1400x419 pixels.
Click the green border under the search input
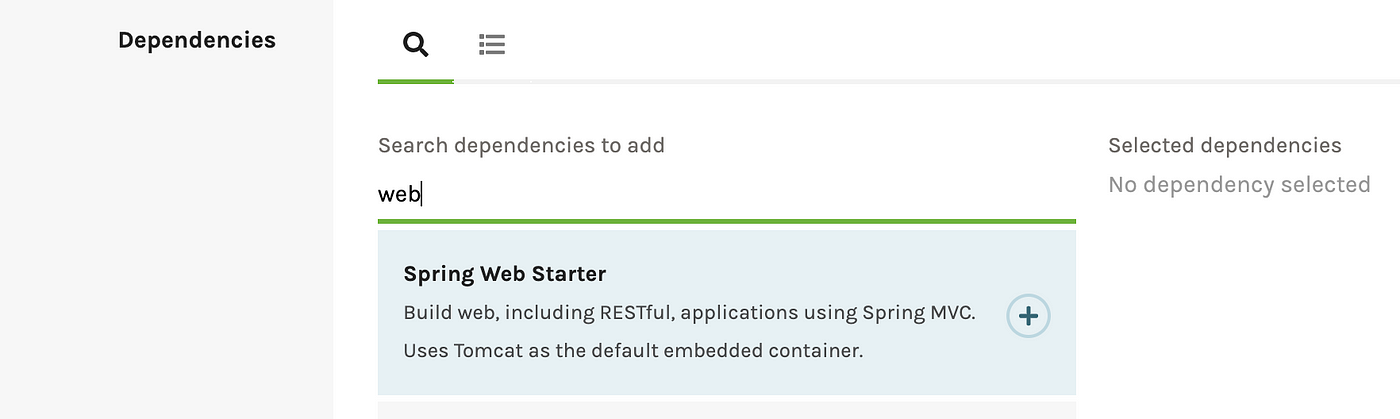tap(727, 221)
